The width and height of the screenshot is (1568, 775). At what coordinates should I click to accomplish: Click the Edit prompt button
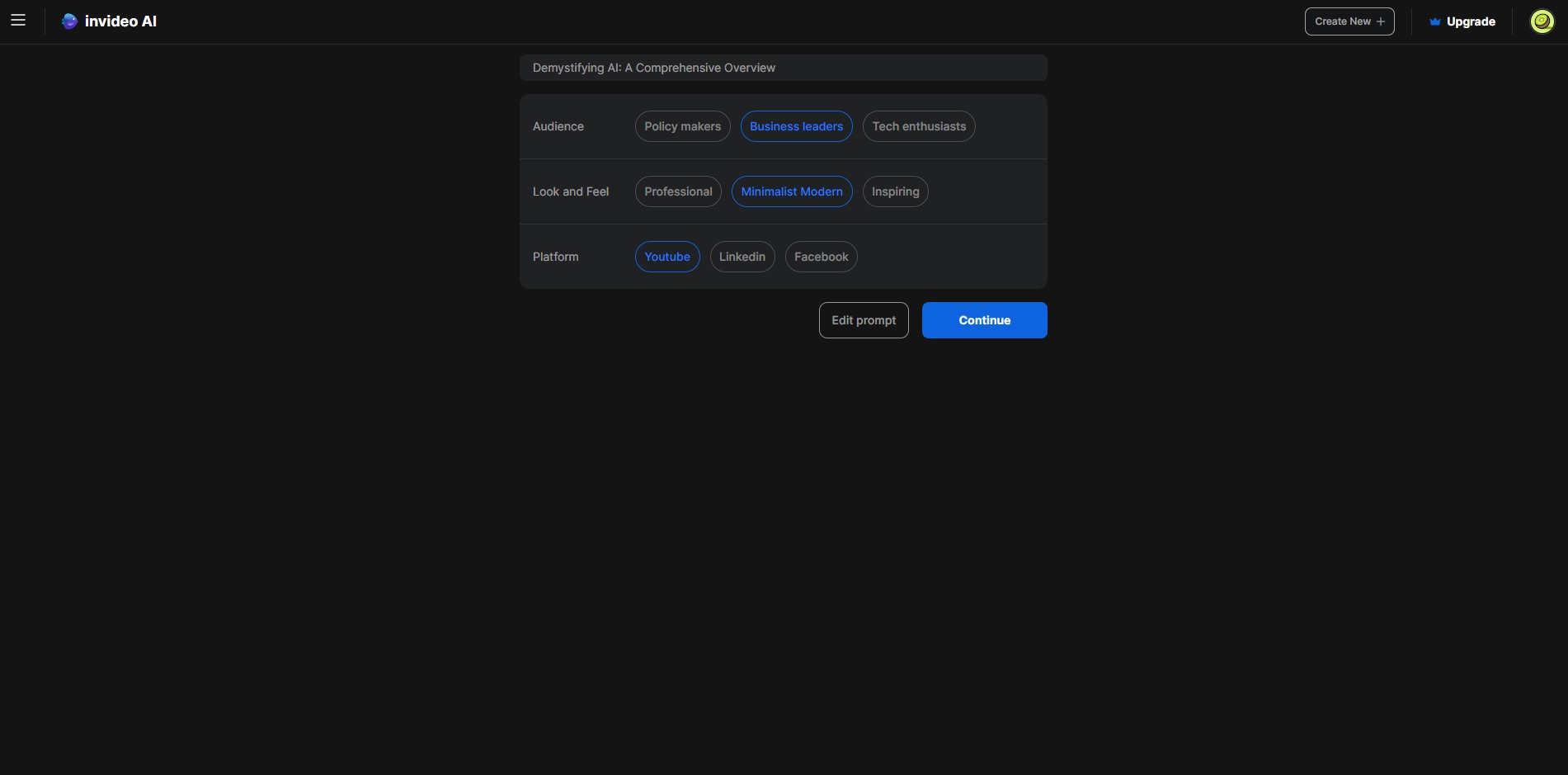(864, 320)
